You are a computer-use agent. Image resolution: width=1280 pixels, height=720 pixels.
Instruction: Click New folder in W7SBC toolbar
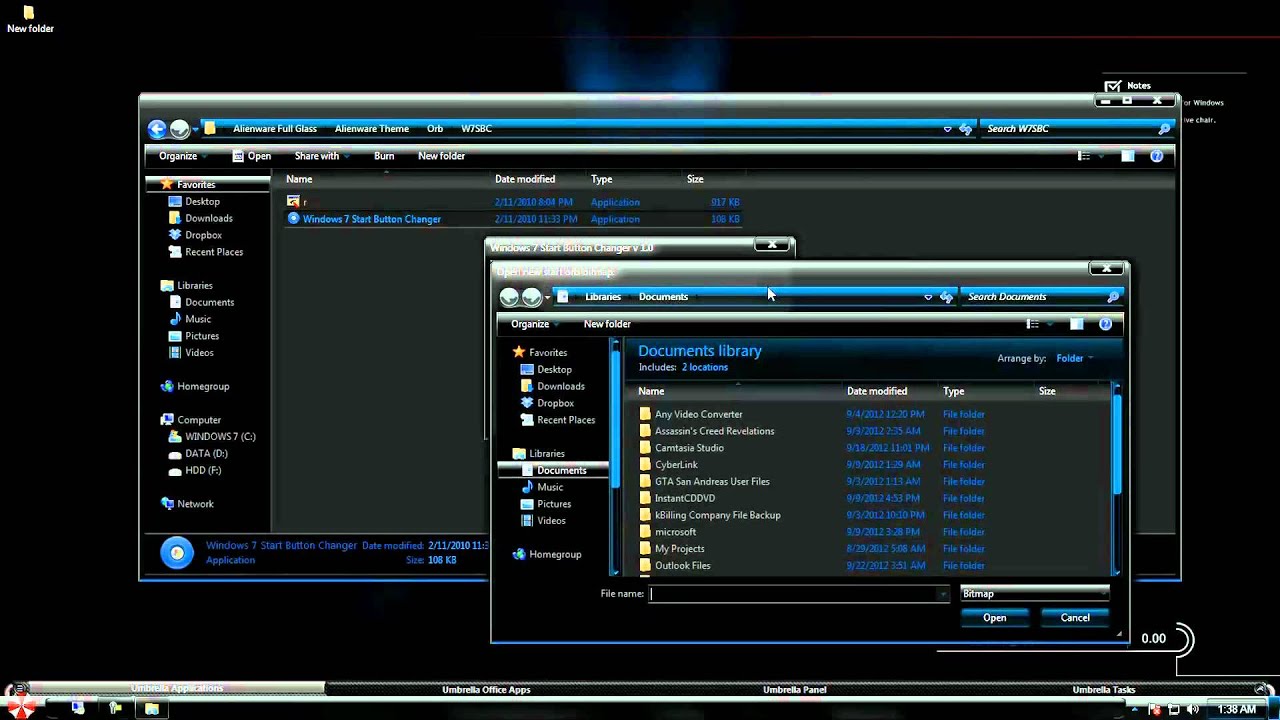(441, 156)
